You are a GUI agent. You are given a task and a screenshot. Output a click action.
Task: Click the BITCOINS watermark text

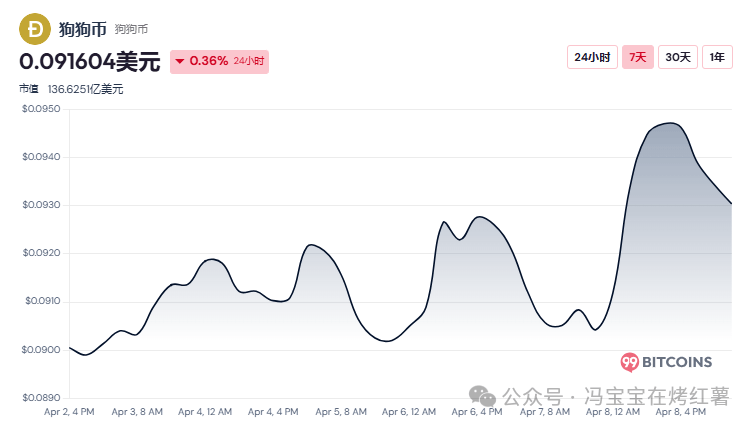coord(678,362)
